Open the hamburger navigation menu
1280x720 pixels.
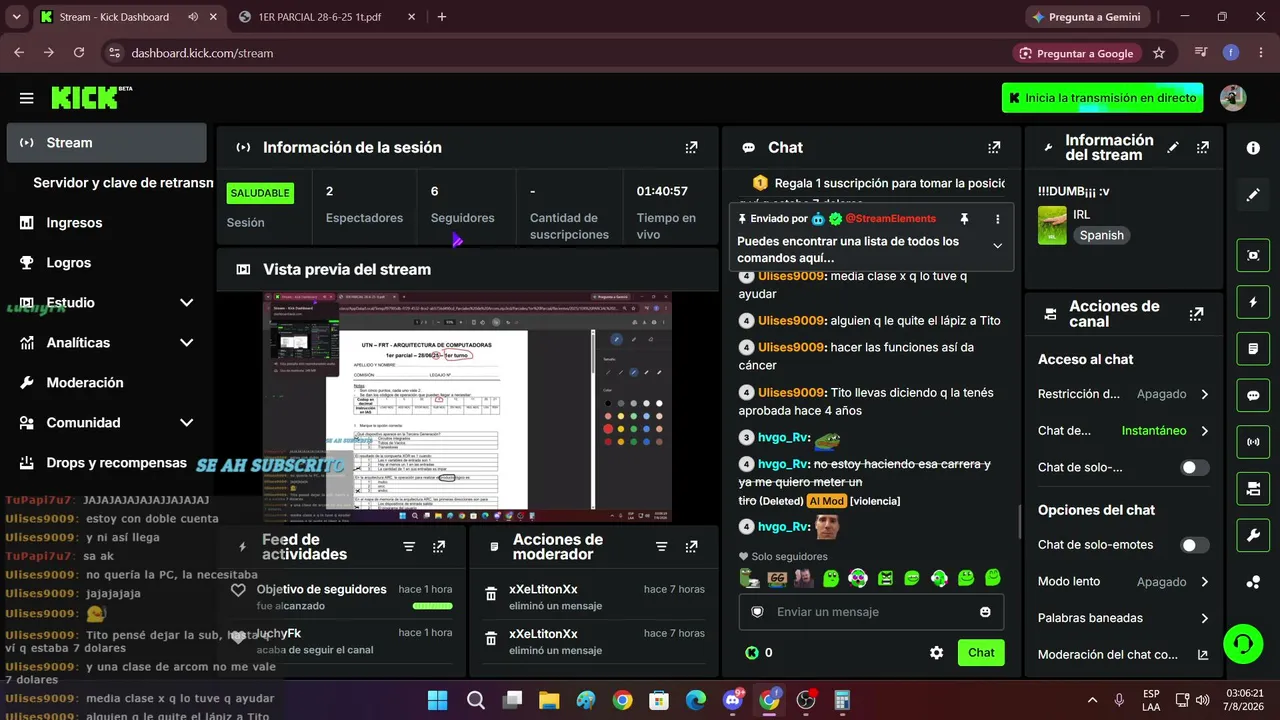click(26, 98)
